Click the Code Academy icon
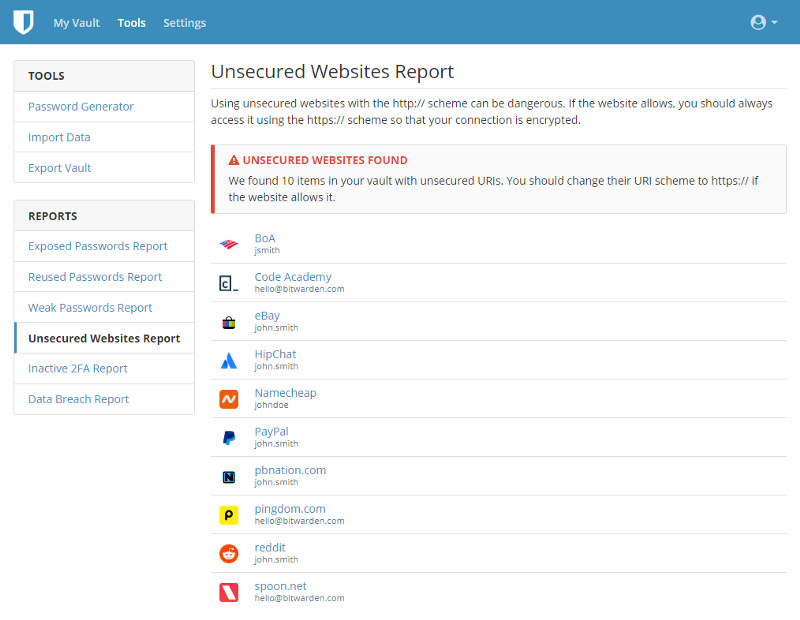Image resolution: width=800 pixels, height=620 pixels. (228, 283)
